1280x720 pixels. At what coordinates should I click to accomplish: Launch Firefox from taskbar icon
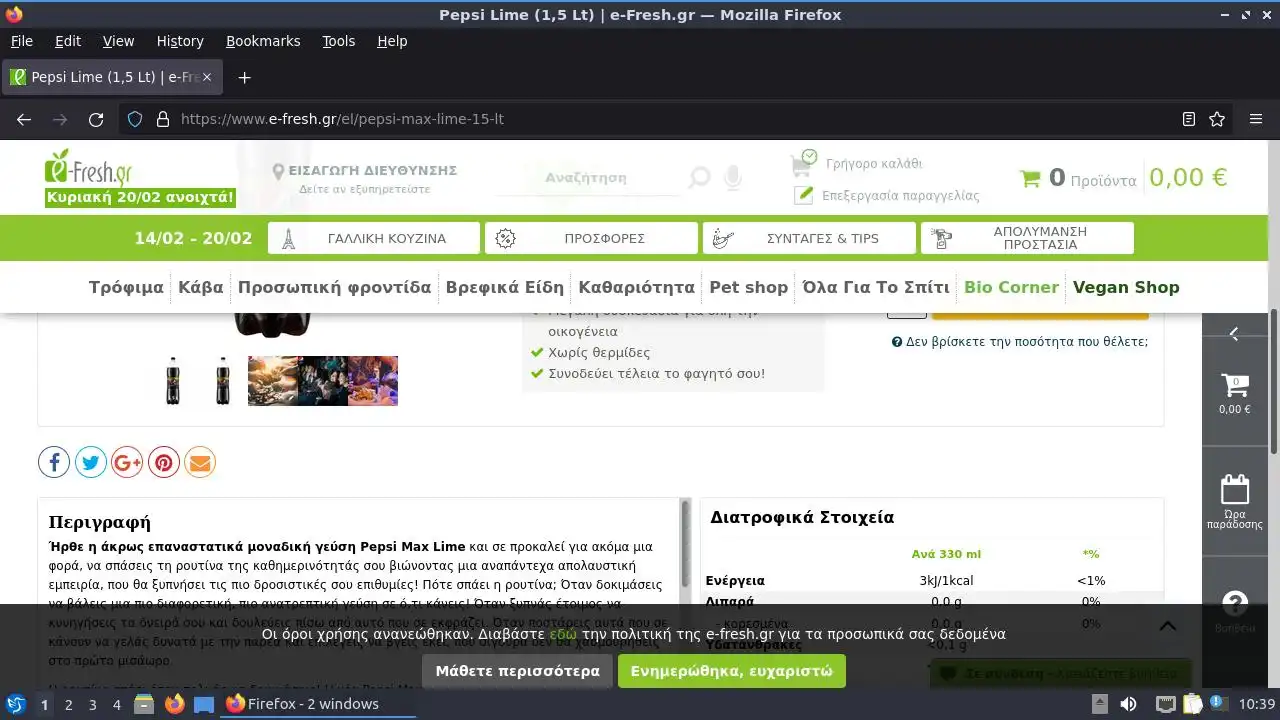pos(174,704)
